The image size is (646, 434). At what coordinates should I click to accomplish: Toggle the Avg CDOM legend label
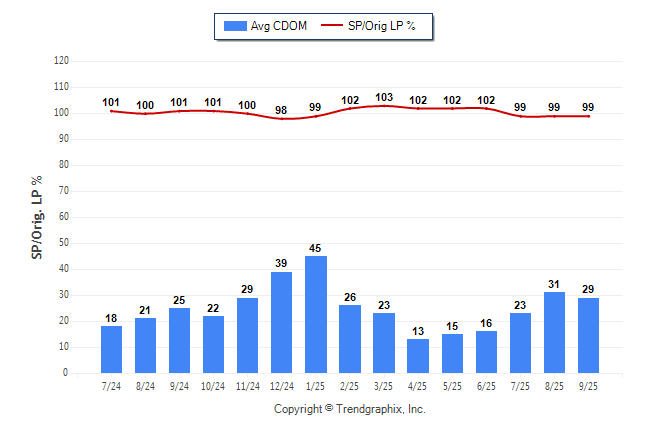[x=279, y=26]
